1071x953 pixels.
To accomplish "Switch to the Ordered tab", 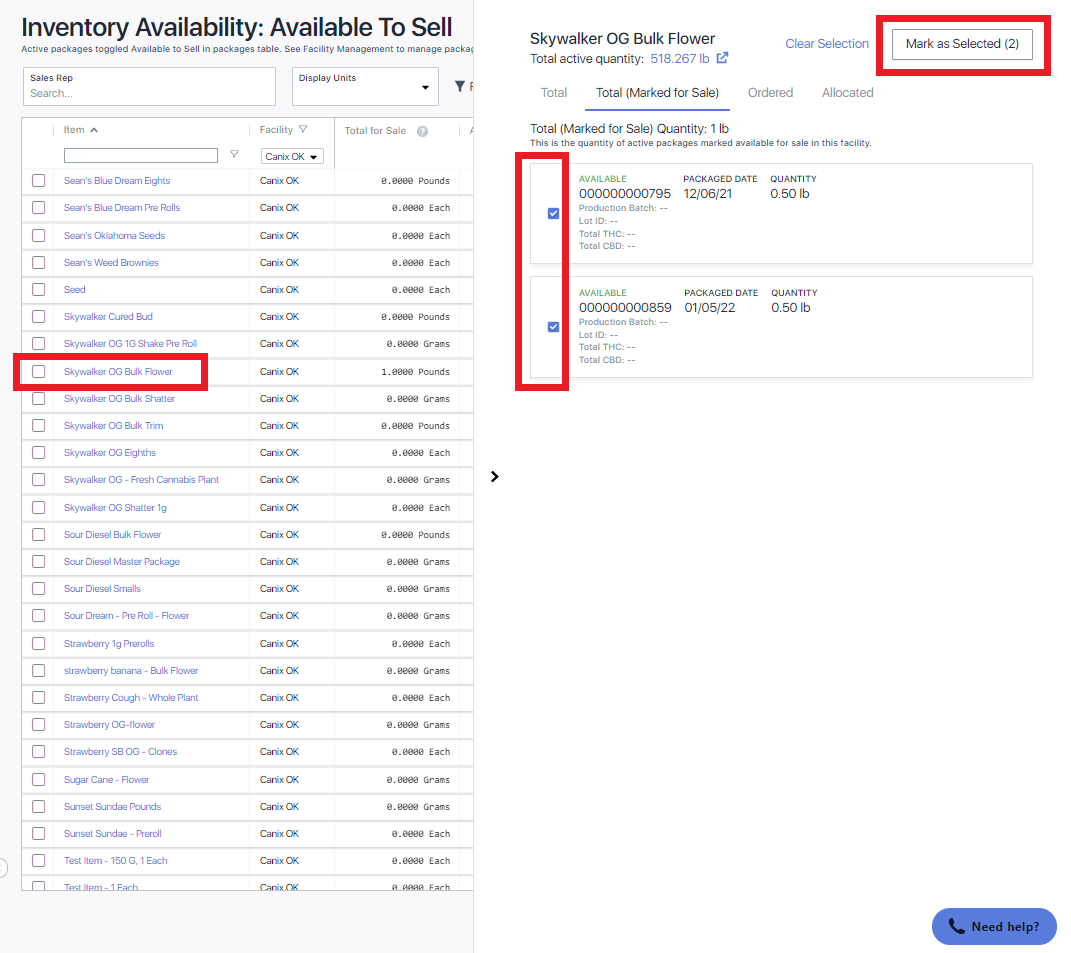I will tap(770, 93).
